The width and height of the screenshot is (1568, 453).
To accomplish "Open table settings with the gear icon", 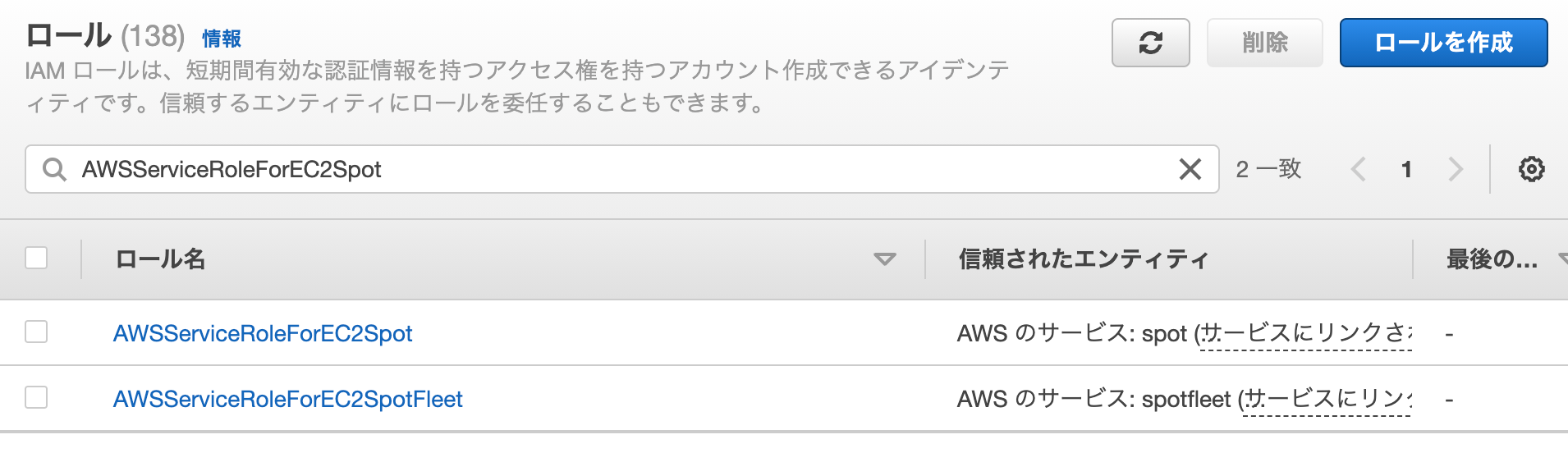I will [x=1531, y=169].
